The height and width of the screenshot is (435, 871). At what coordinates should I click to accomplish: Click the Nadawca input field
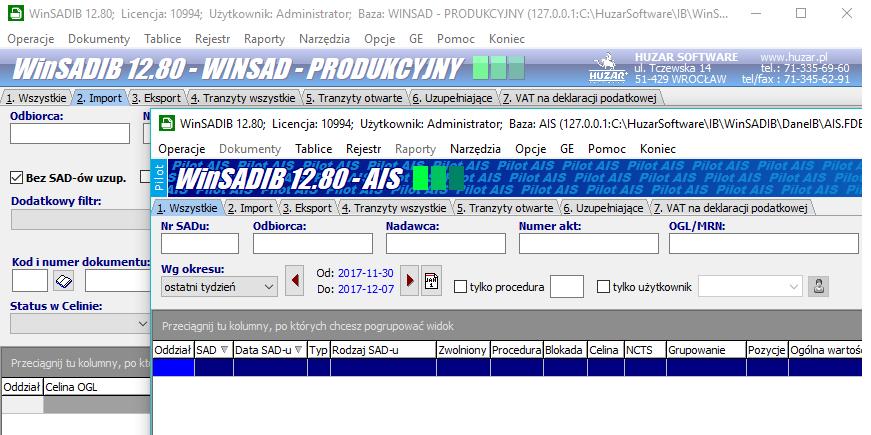coord(445,243)
